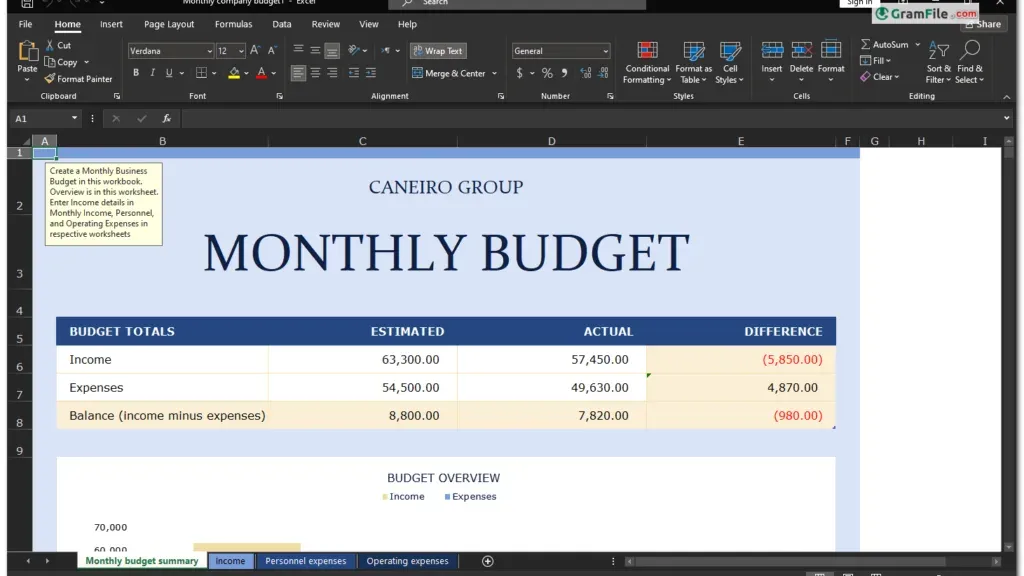This screenshot has height=576, width=1024.
Task: Increase font size with the larger A icon
Action: (255, 50)
